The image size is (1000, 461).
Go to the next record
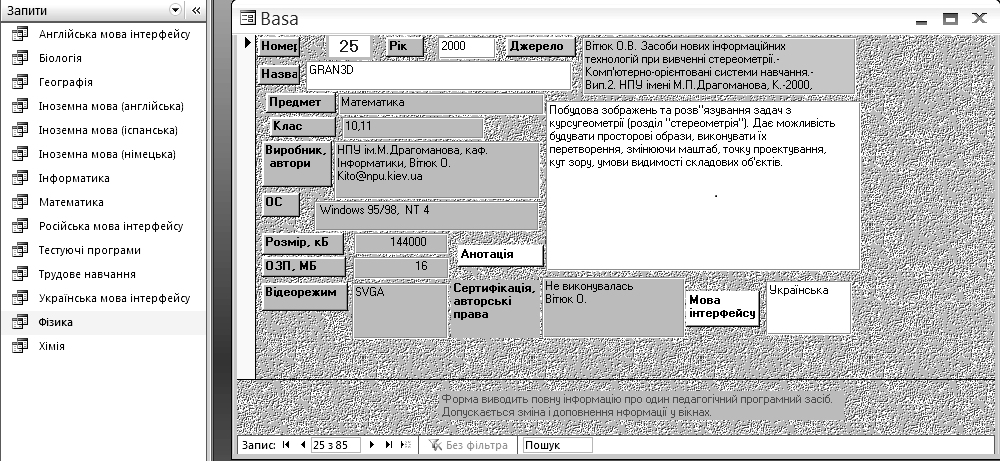click(x=372, y=445)
